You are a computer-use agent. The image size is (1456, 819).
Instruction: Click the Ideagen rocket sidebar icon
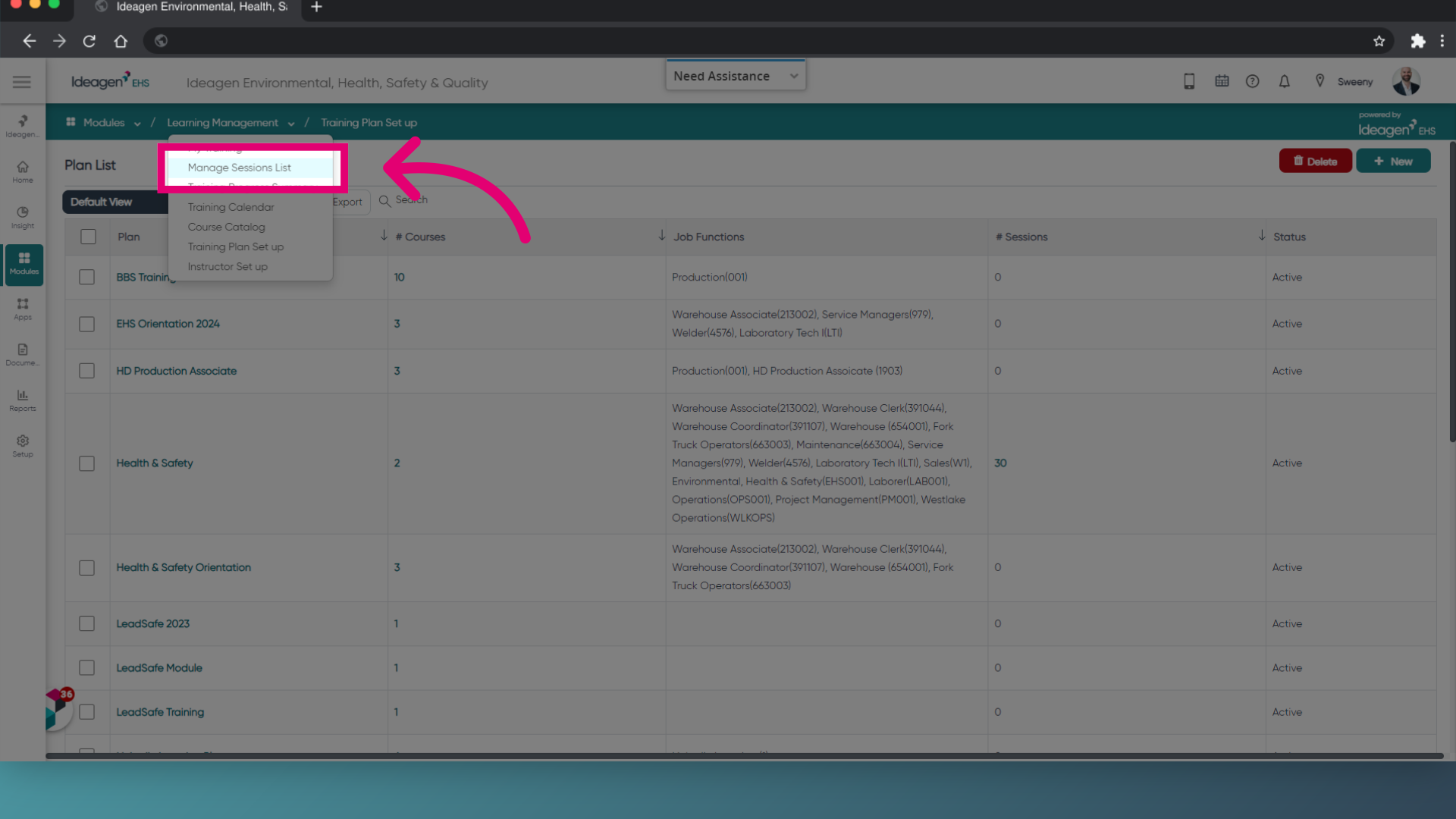23,126
